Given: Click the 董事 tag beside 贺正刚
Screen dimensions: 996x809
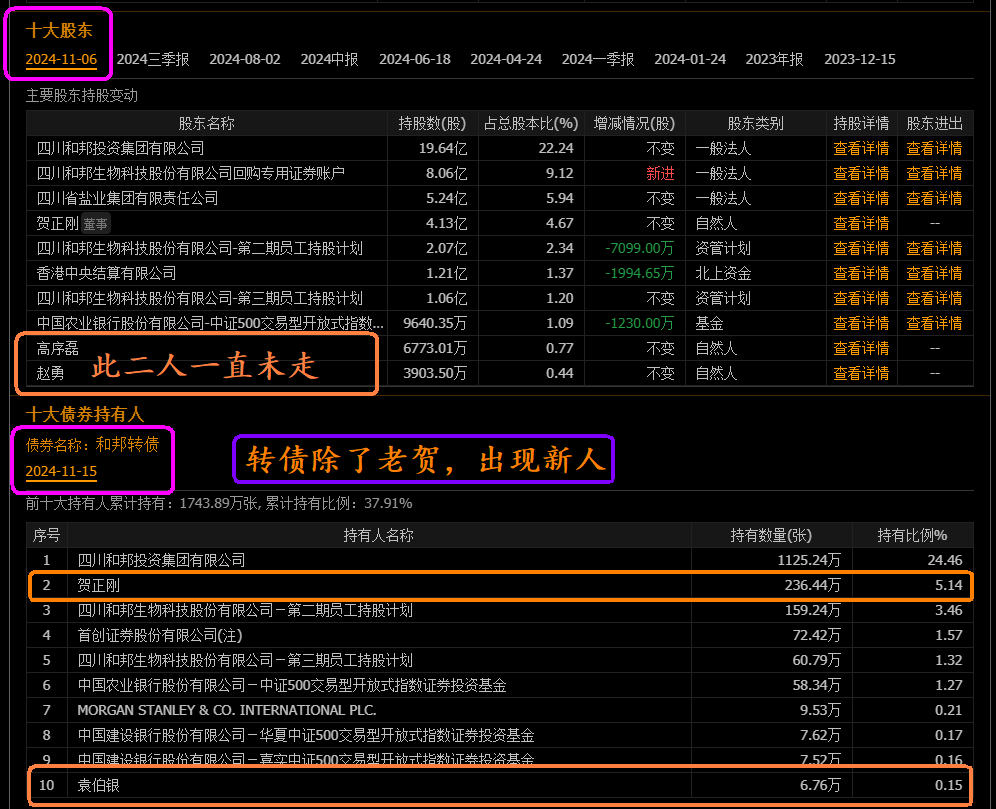Looking at the screenshot, I should [x=95, y=224].
